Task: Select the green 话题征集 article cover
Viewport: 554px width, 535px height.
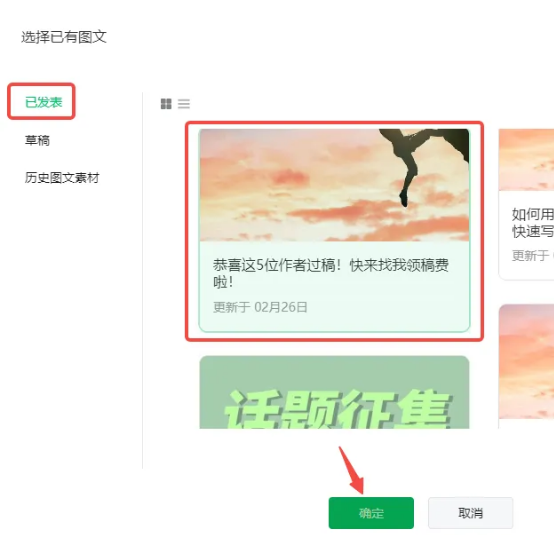Action: (334, 392)
